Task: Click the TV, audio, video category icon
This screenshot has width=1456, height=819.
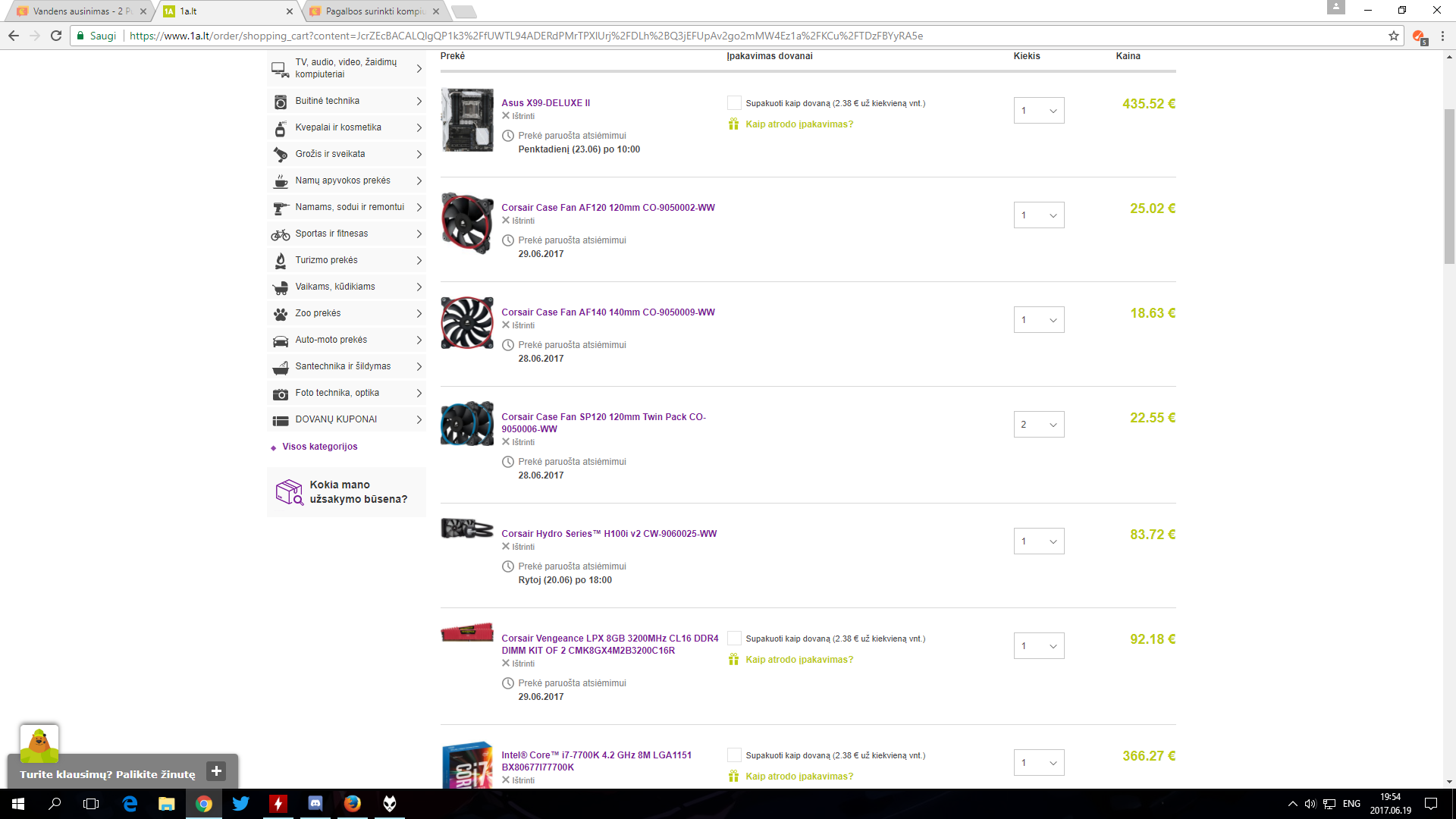Action: tap(281, 69)
